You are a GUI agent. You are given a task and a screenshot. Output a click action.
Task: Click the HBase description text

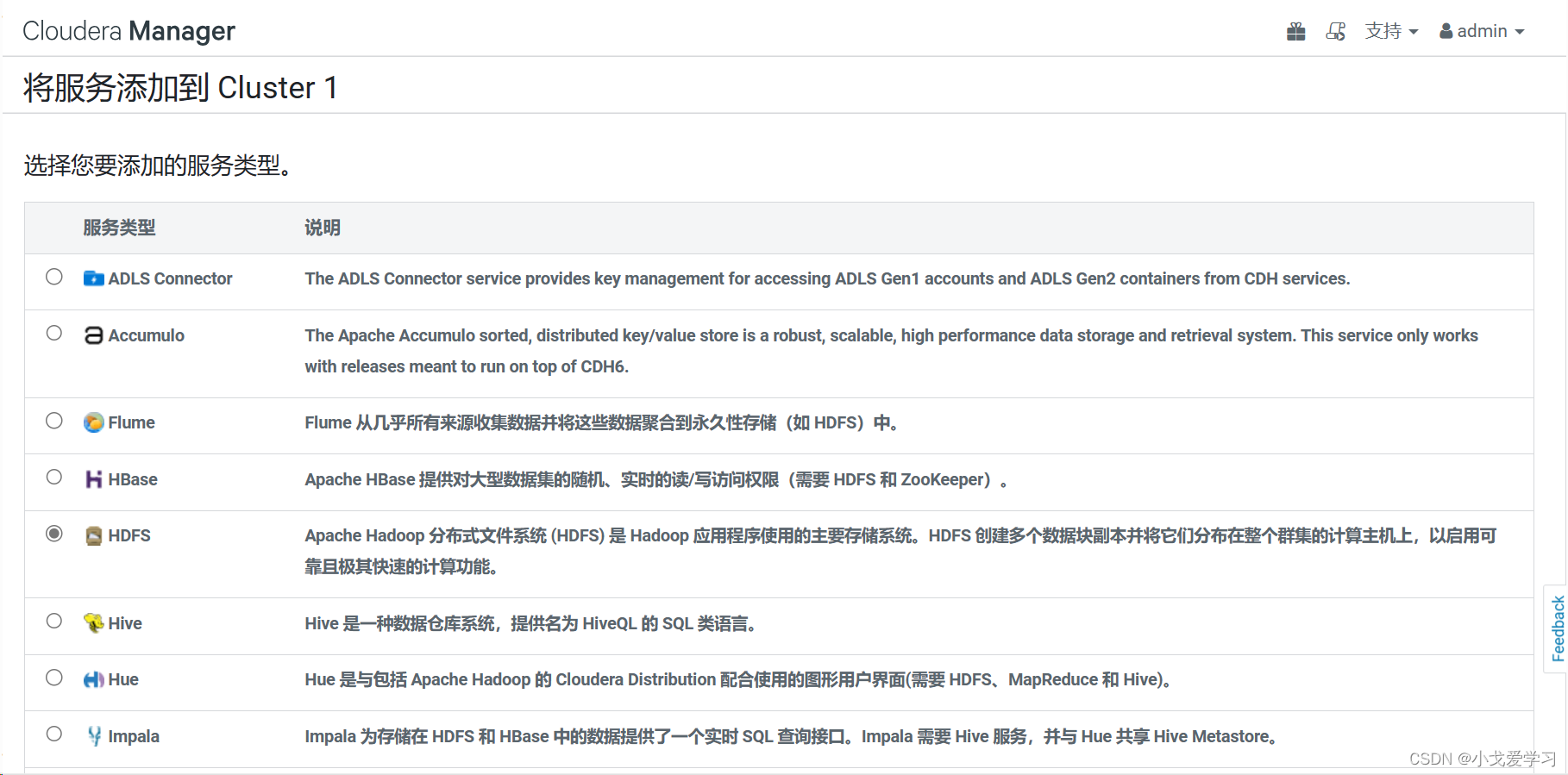[655, 479]
